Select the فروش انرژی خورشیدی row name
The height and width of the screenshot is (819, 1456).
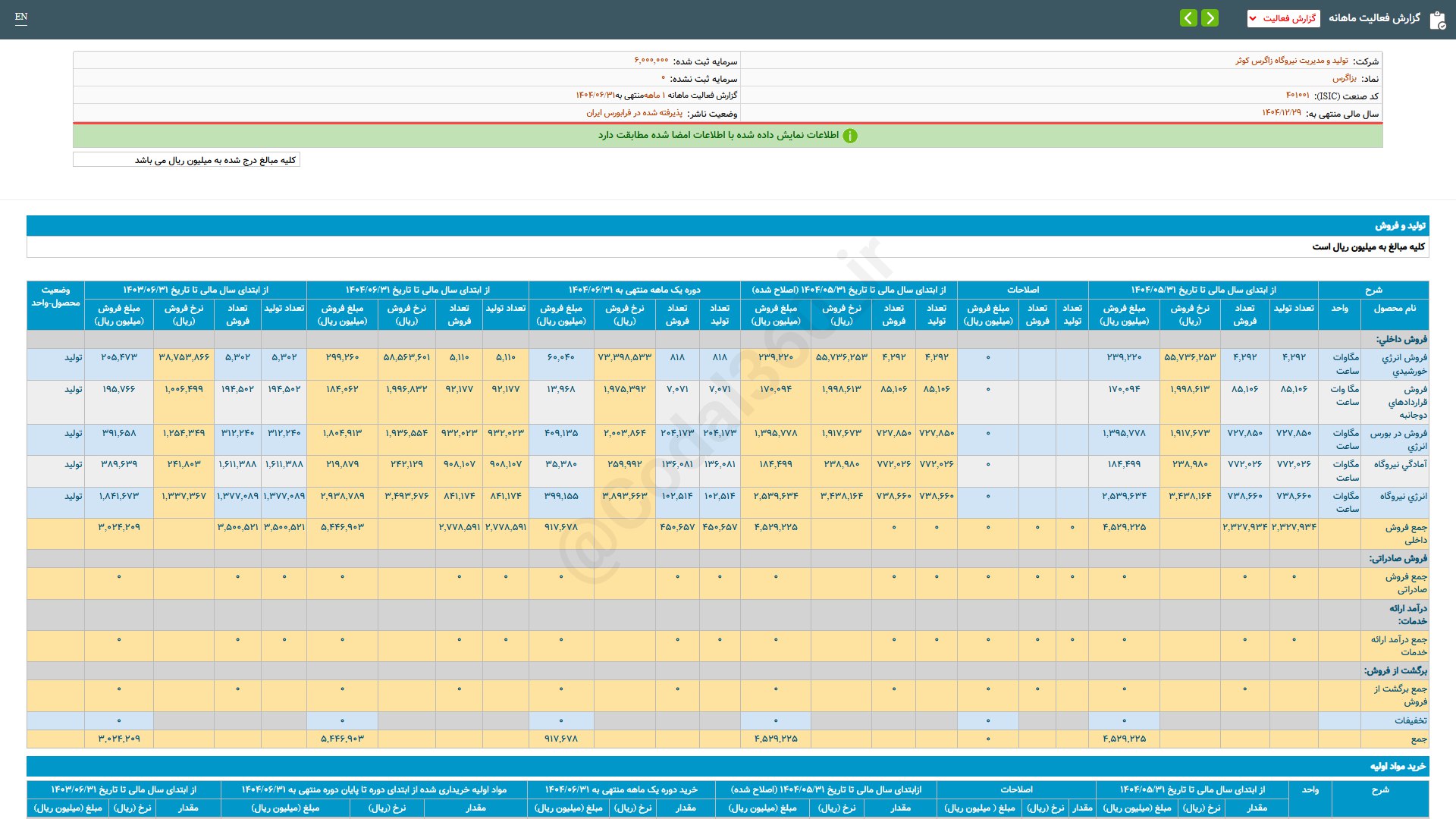coord(1404,364)
